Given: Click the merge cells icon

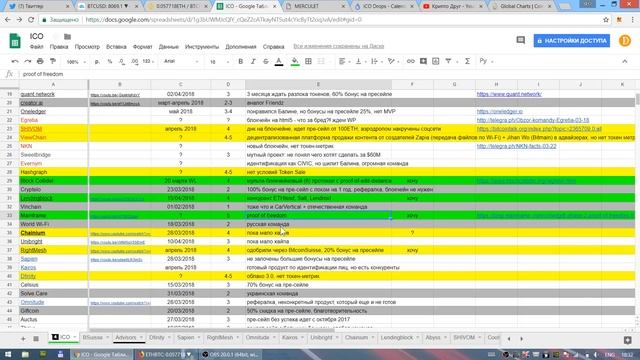Looking at the screenshot, I should (321, 61).
